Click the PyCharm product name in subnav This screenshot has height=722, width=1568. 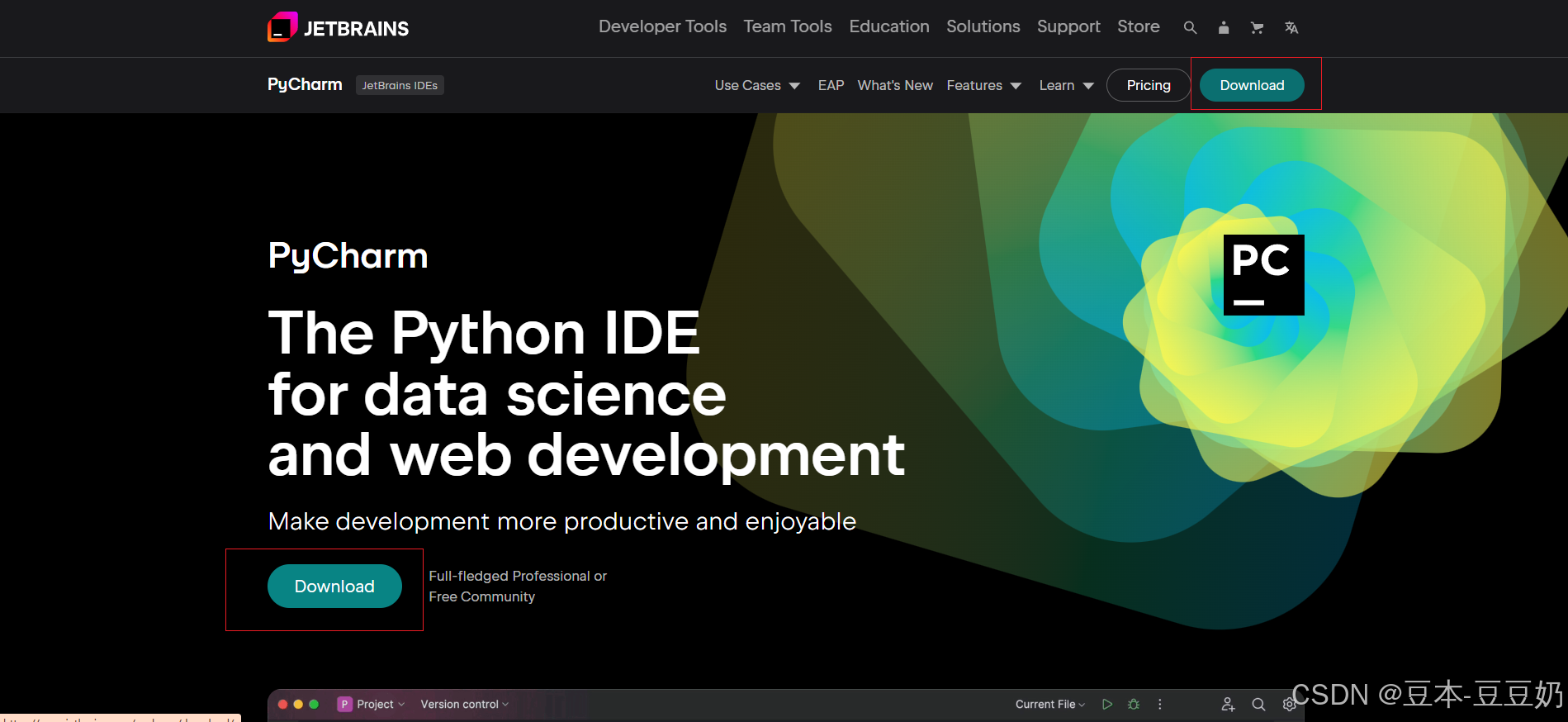click(305, 84)
